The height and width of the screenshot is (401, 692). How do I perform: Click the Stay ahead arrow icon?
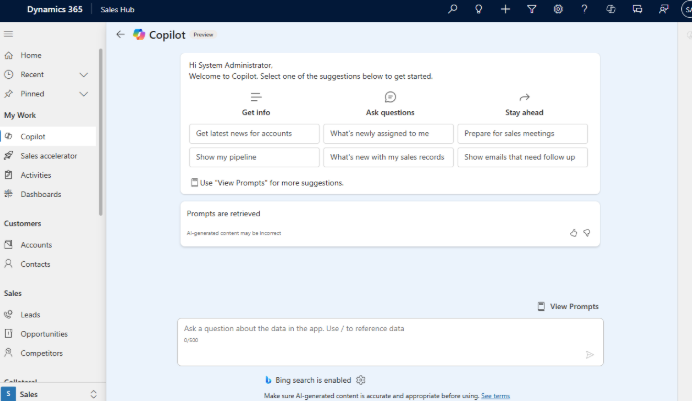[x=524, y=97]
